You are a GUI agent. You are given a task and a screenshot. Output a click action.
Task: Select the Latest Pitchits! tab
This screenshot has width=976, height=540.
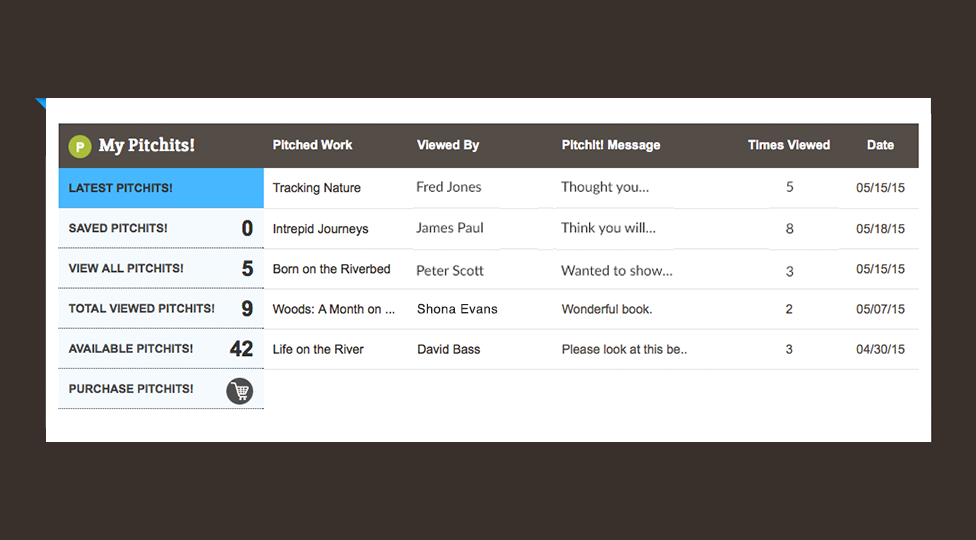click(161, 188)
